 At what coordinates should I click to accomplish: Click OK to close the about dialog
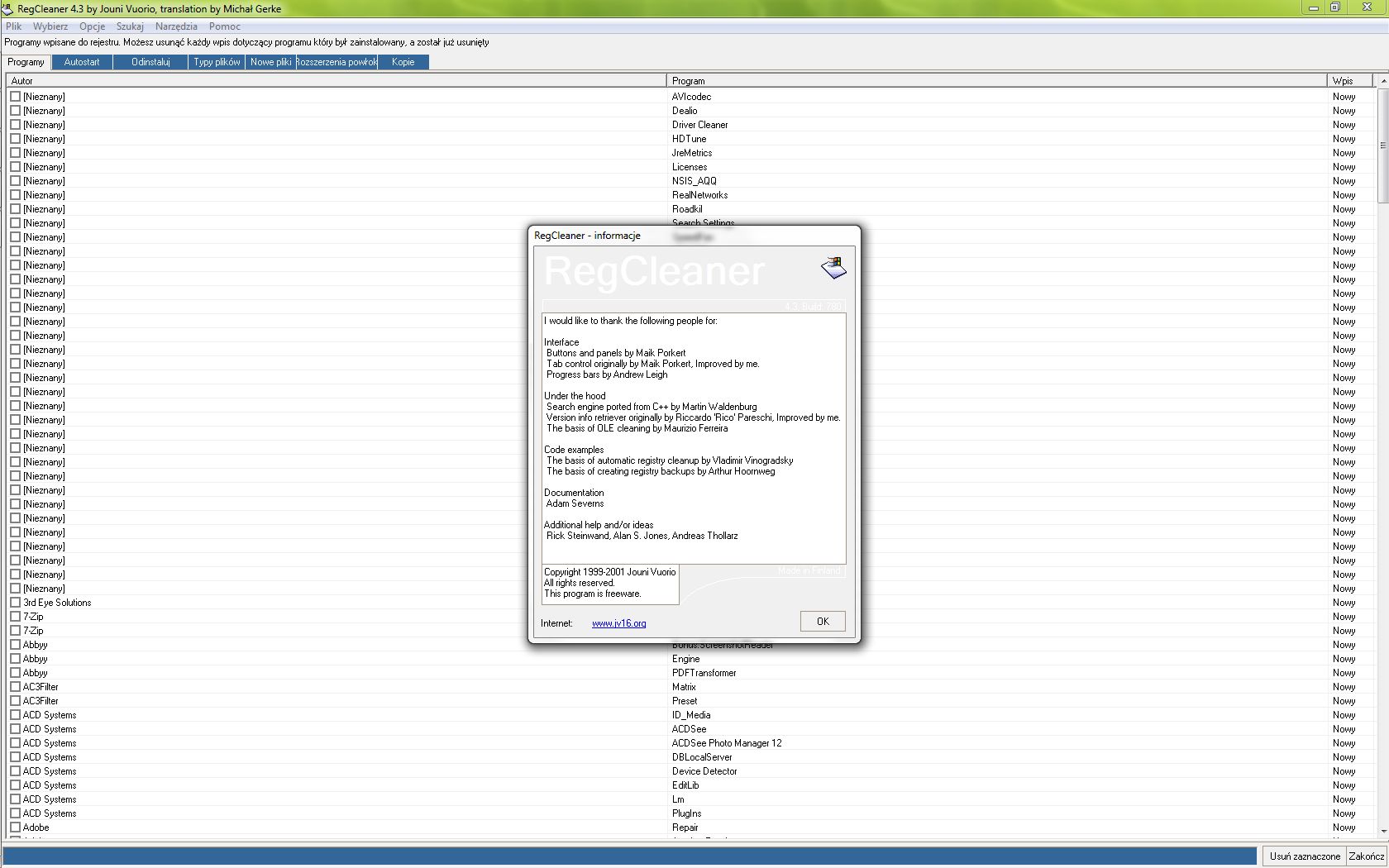pos(822,621)
